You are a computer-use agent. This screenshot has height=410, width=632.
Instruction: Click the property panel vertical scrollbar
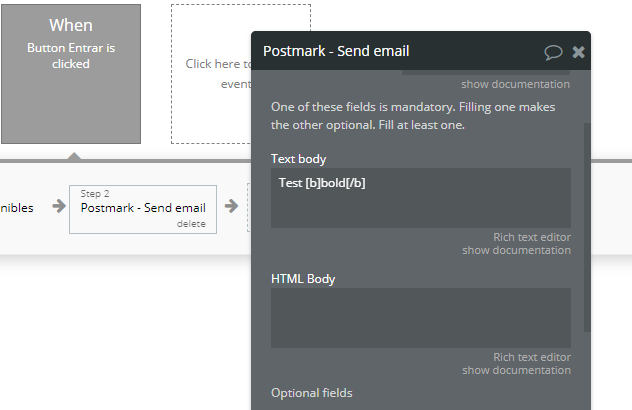pyautogui.click(x=587, y=220)
